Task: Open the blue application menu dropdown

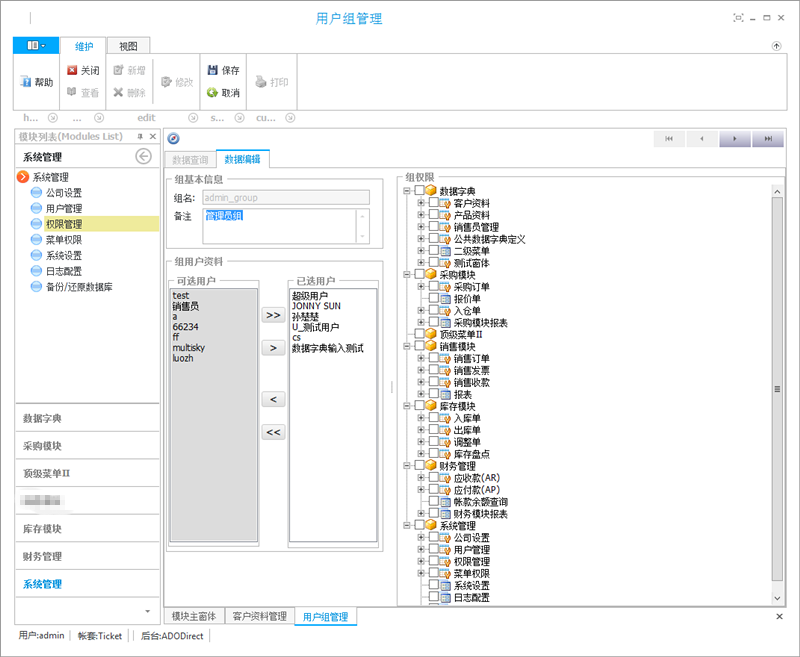Action: pos(36,45)
